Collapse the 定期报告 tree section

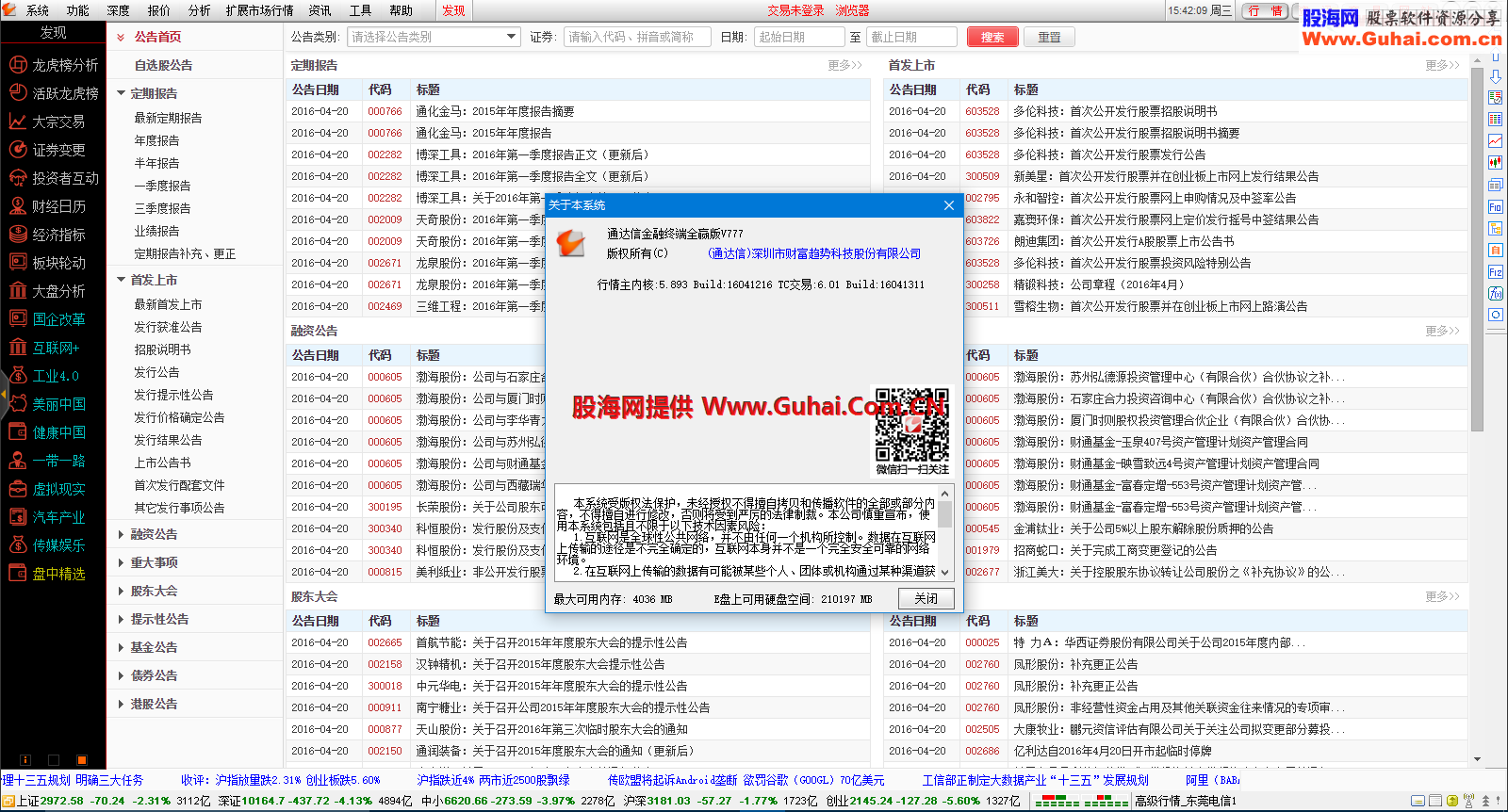point(121,93)
